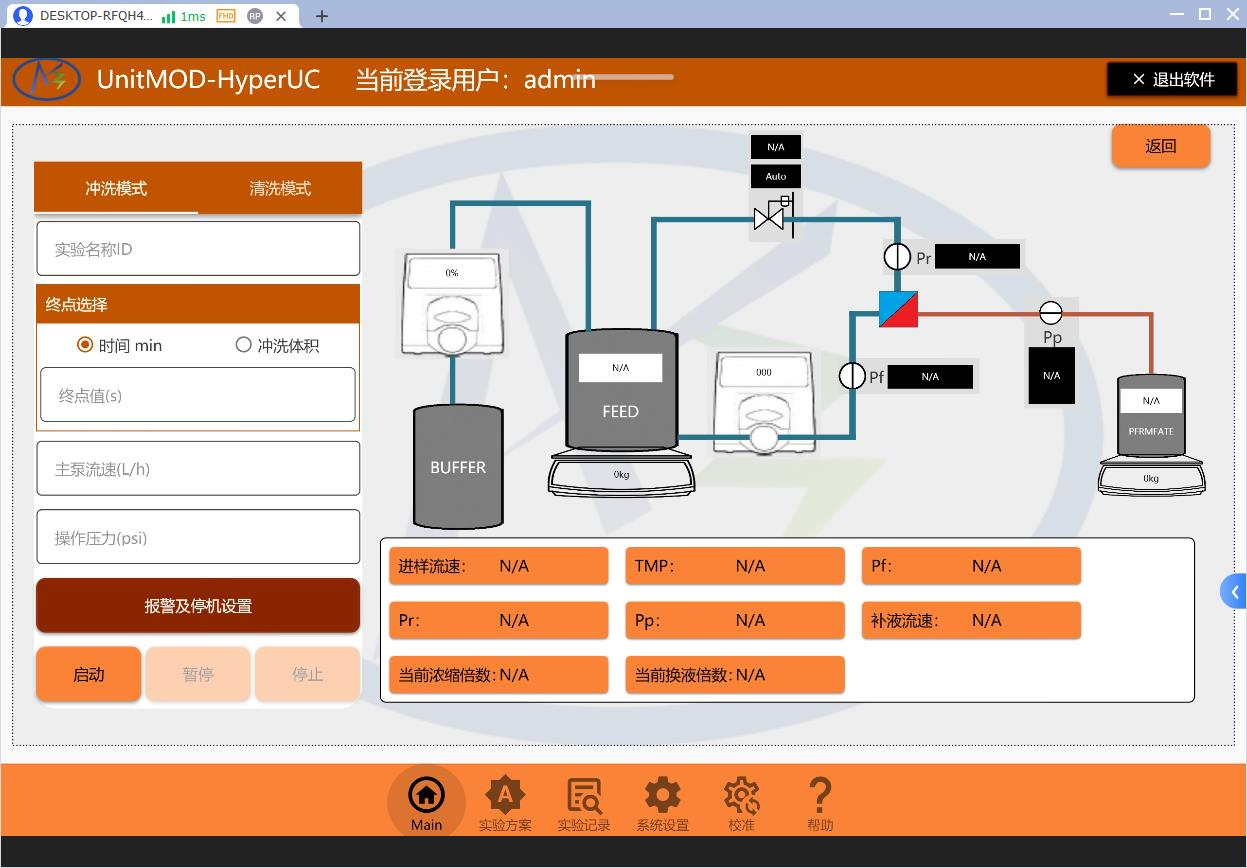
Task: Open 校准 calibration icon
Action: point(741,804)
